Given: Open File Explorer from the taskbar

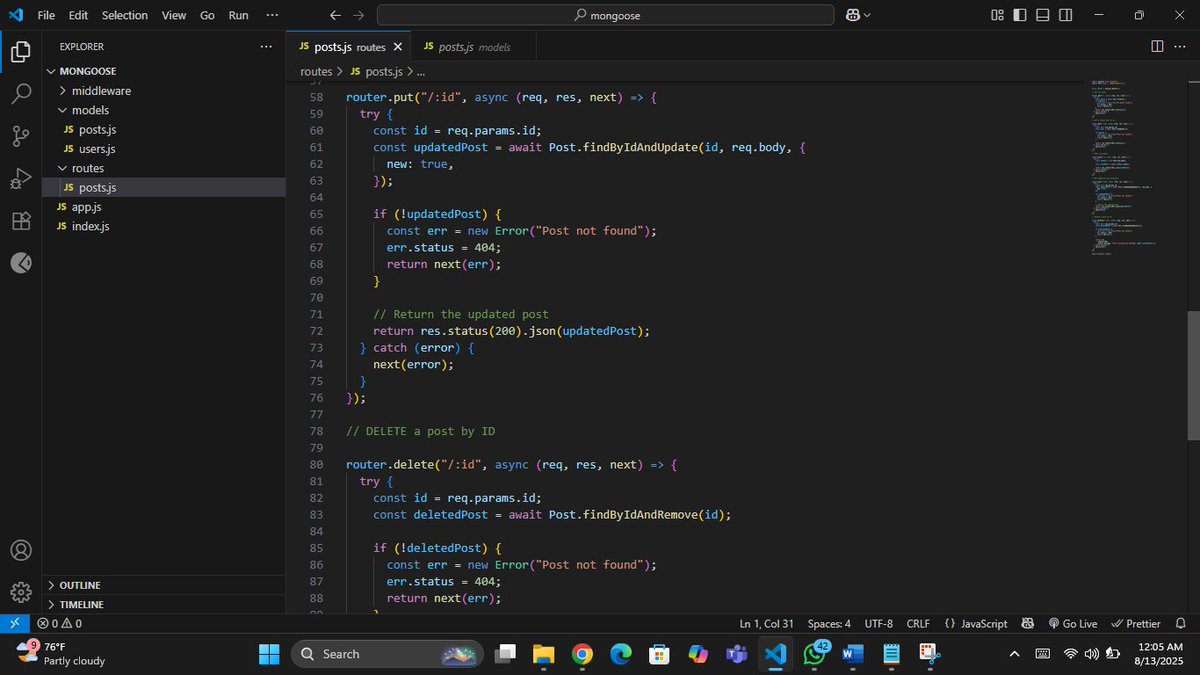Looking at the screenshot, I should tap(543, 654).
